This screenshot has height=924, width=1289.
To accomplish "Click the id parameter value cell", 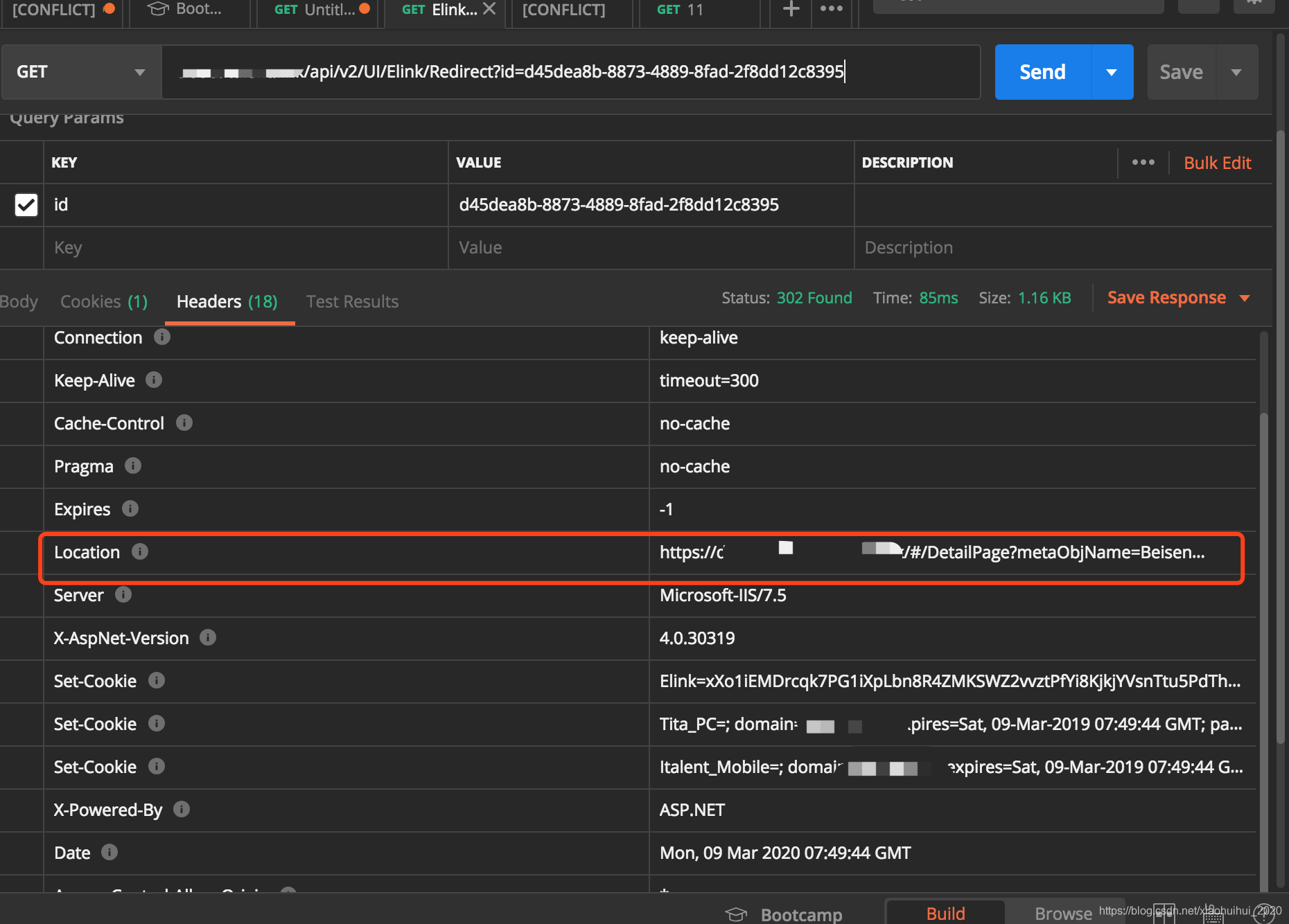I will (651, 205).
